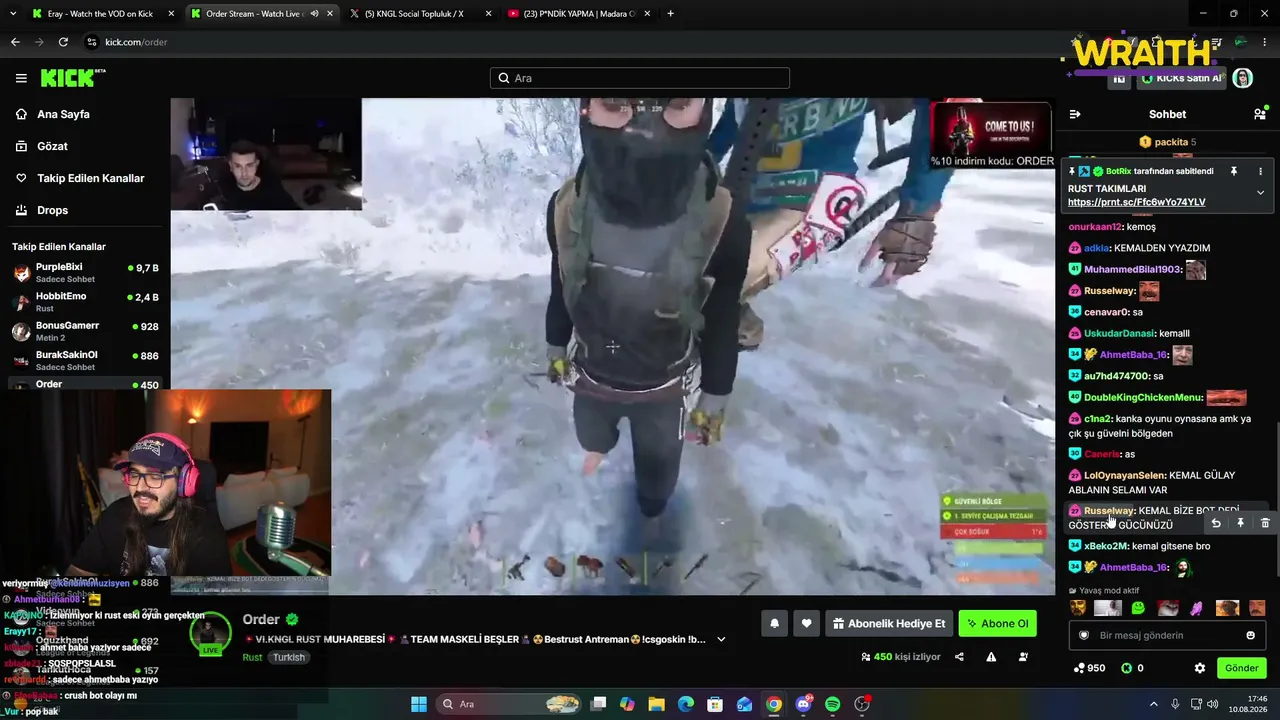Expand the stream title description
Screen dimensions: 1280x720
coord(721,639)
